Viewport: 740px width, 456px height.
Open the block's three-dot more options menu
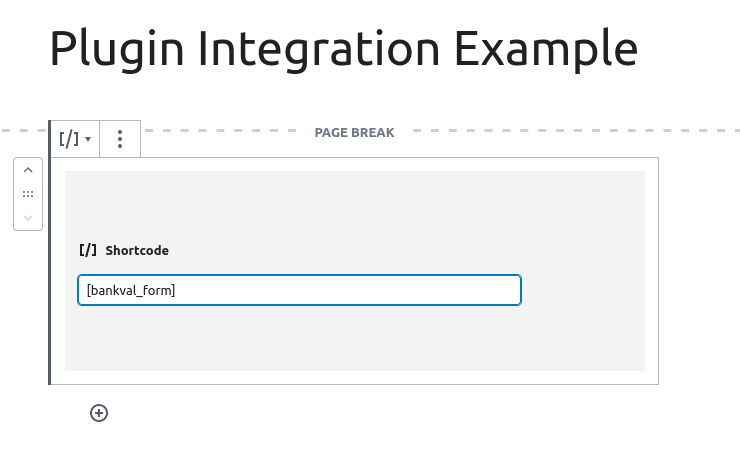tap(120, 139)
